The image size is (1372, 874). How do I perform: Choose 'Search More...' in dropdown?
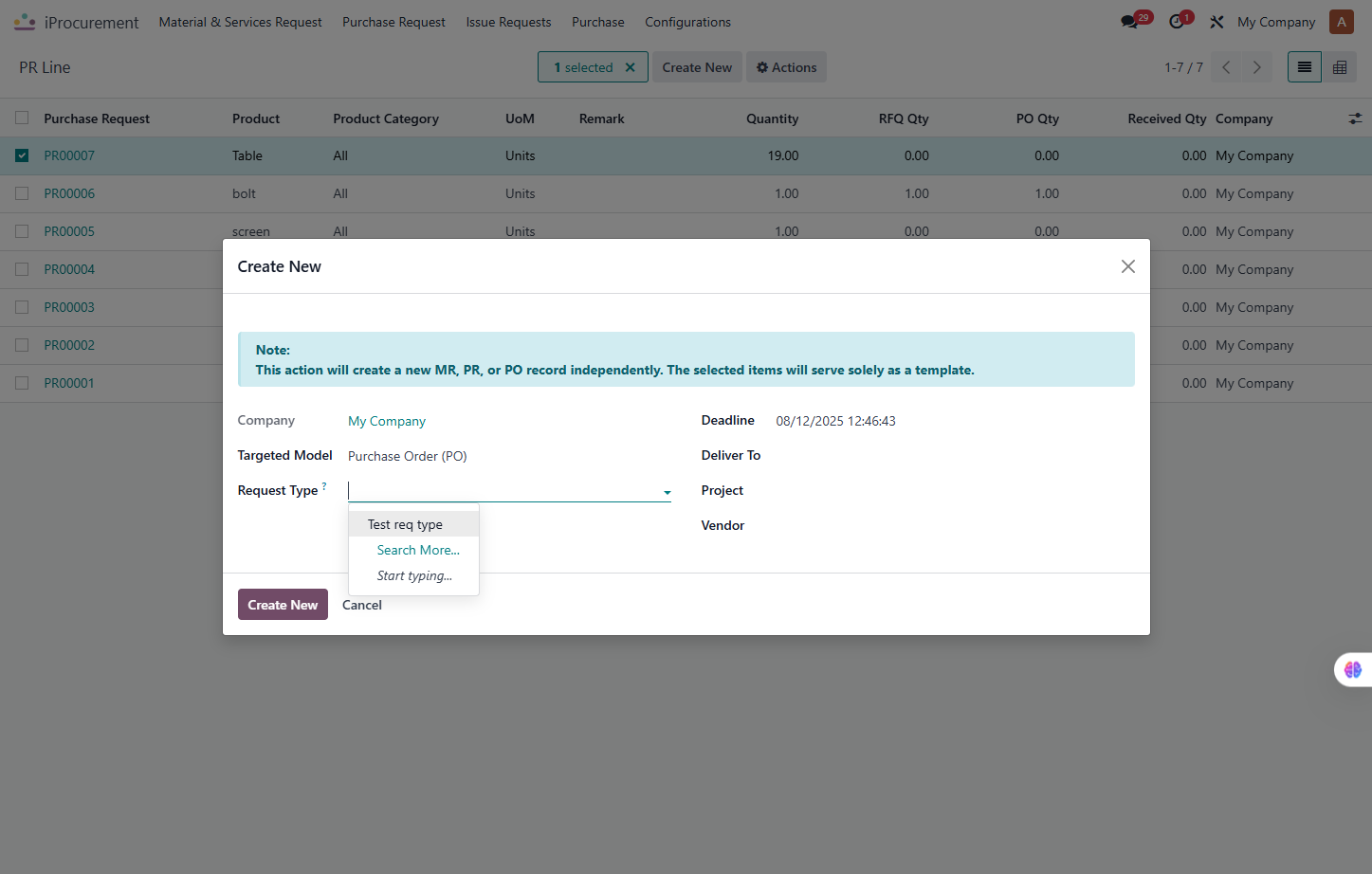[x=413, y=550]
